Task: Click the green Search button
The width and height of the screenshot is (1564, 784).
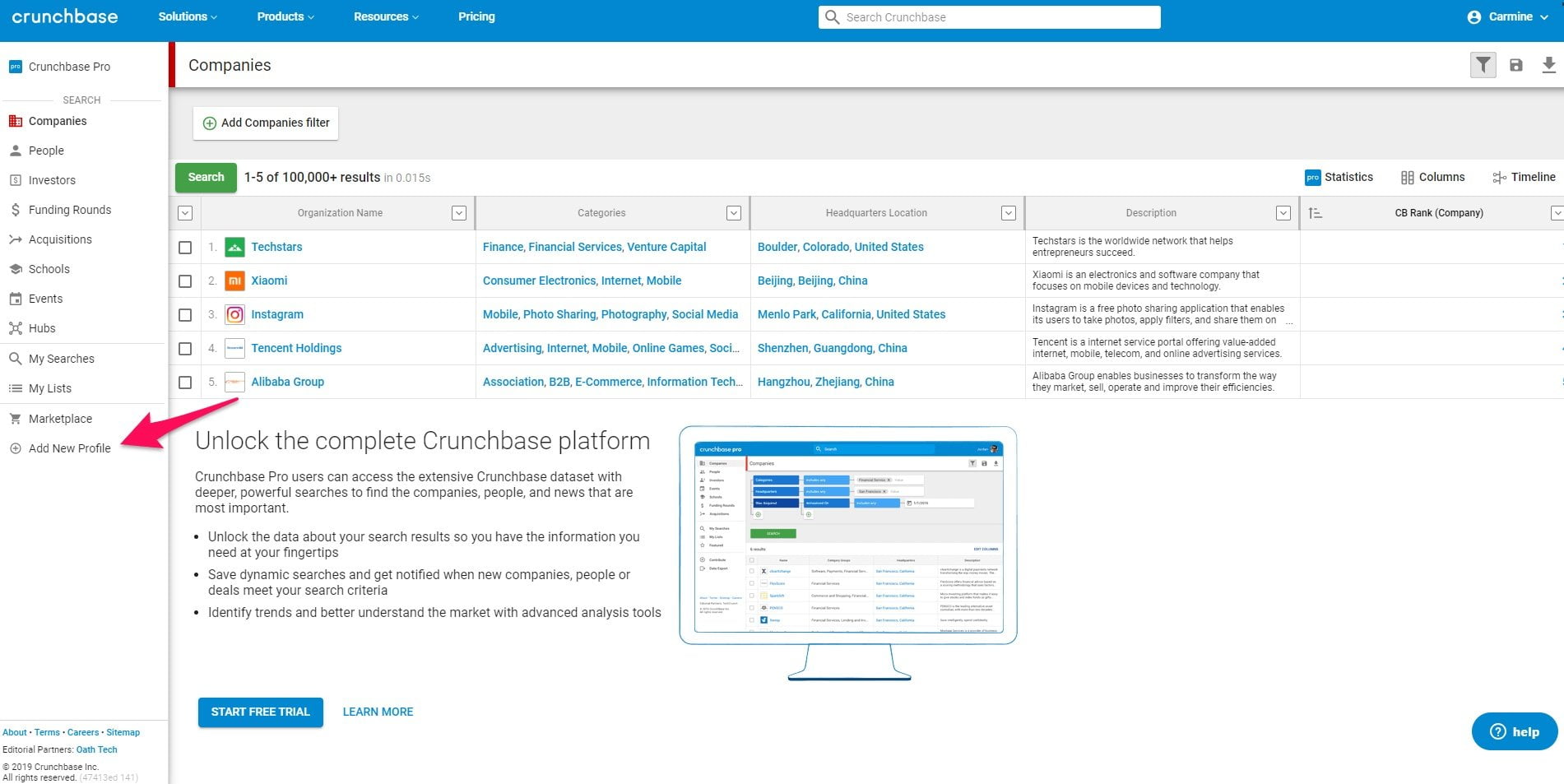Action: coord(206,177)
